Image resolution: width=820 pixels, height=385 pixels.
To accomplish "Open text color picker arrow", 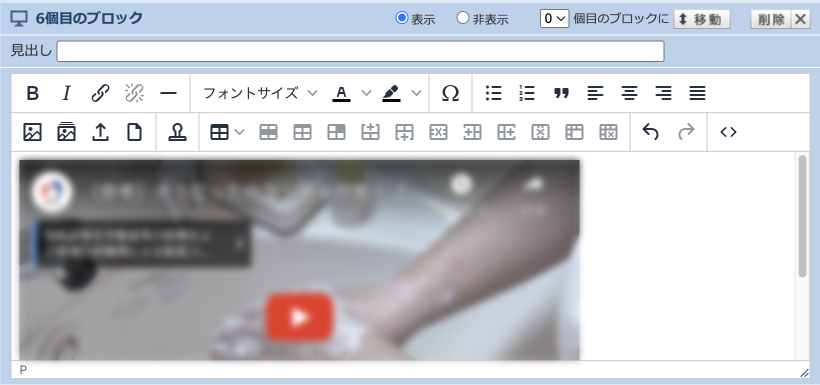I will click(366, 94).
